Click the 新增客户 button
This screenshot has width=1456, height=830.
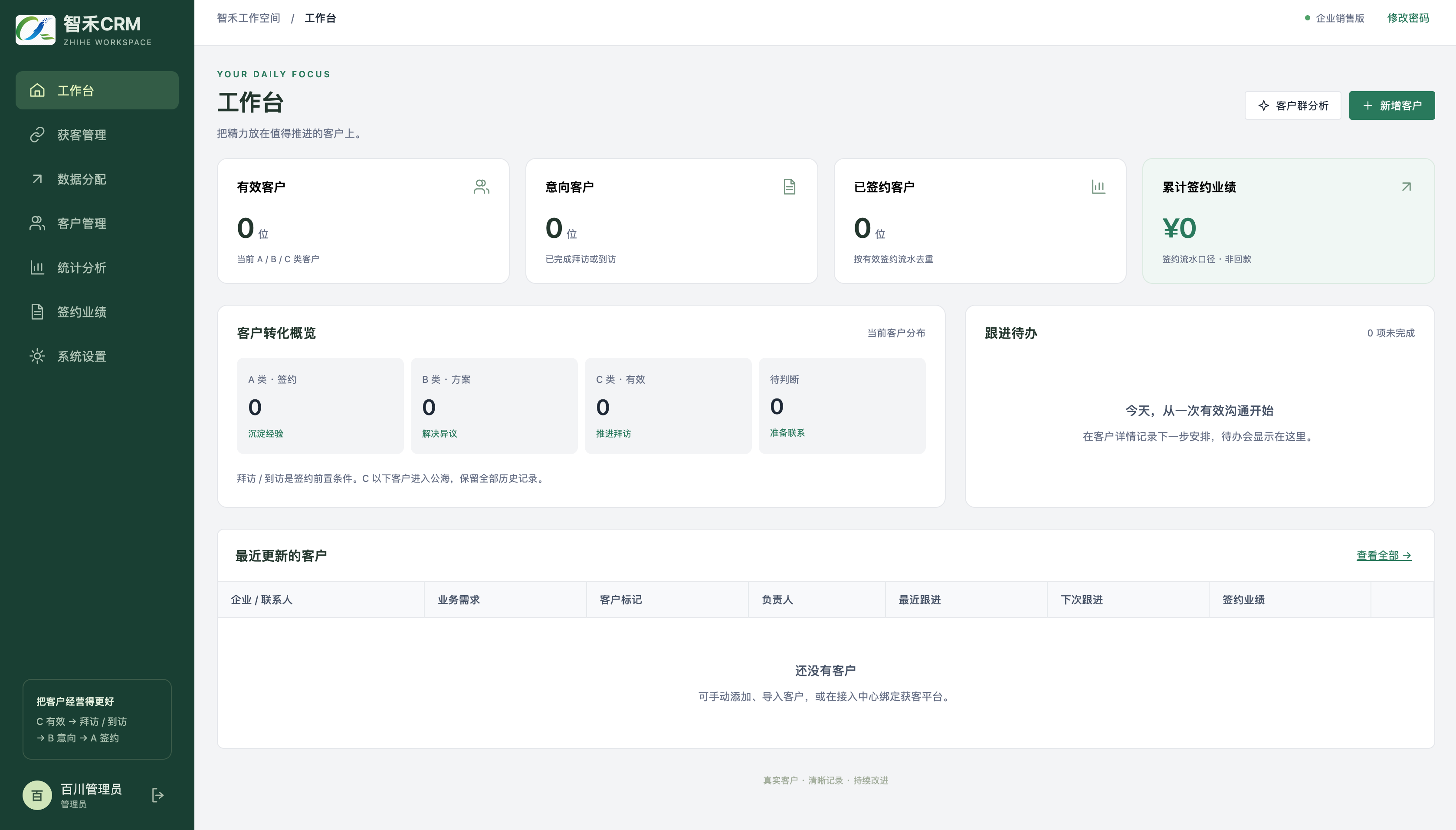(x=1392, y=105)
